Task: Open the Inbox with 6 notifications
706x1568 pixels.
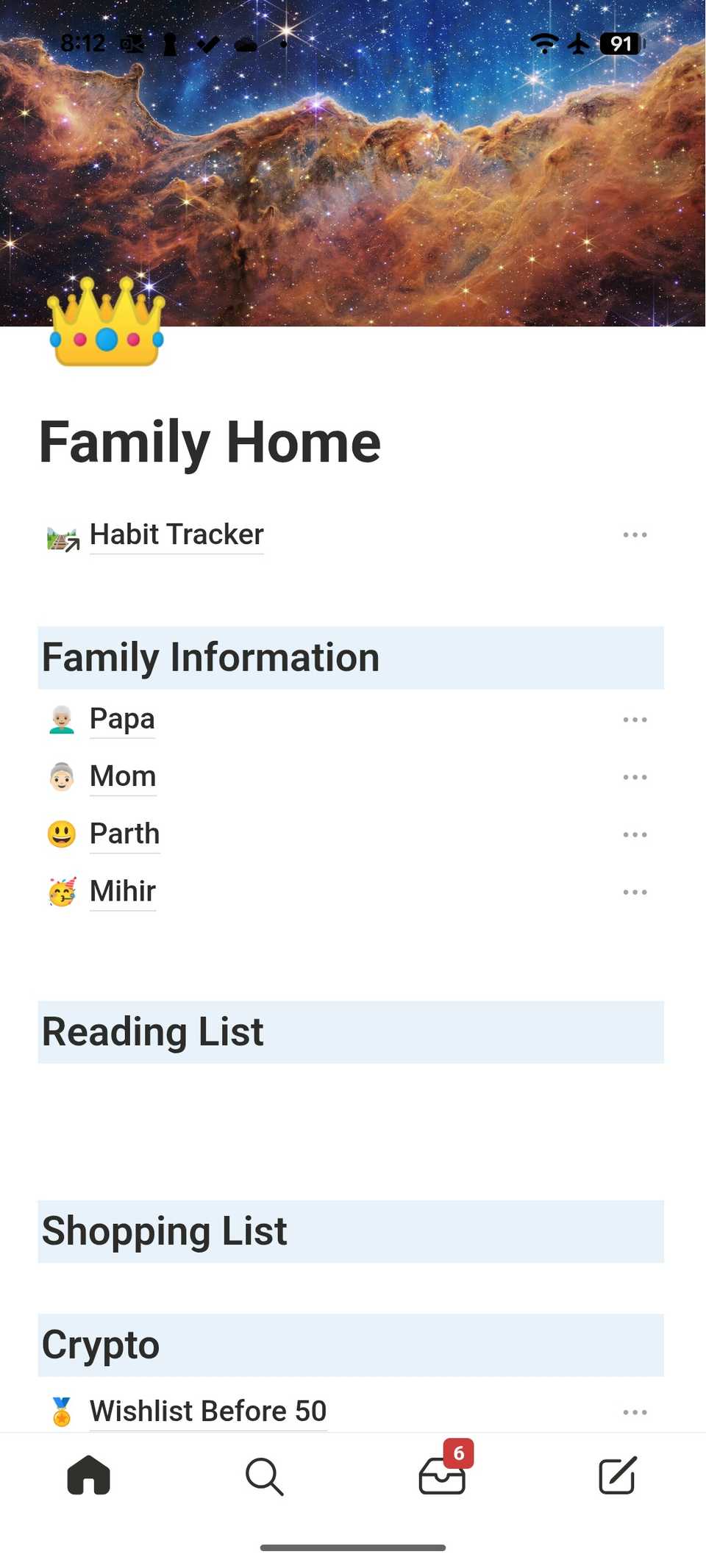Action: [442, 1475]
